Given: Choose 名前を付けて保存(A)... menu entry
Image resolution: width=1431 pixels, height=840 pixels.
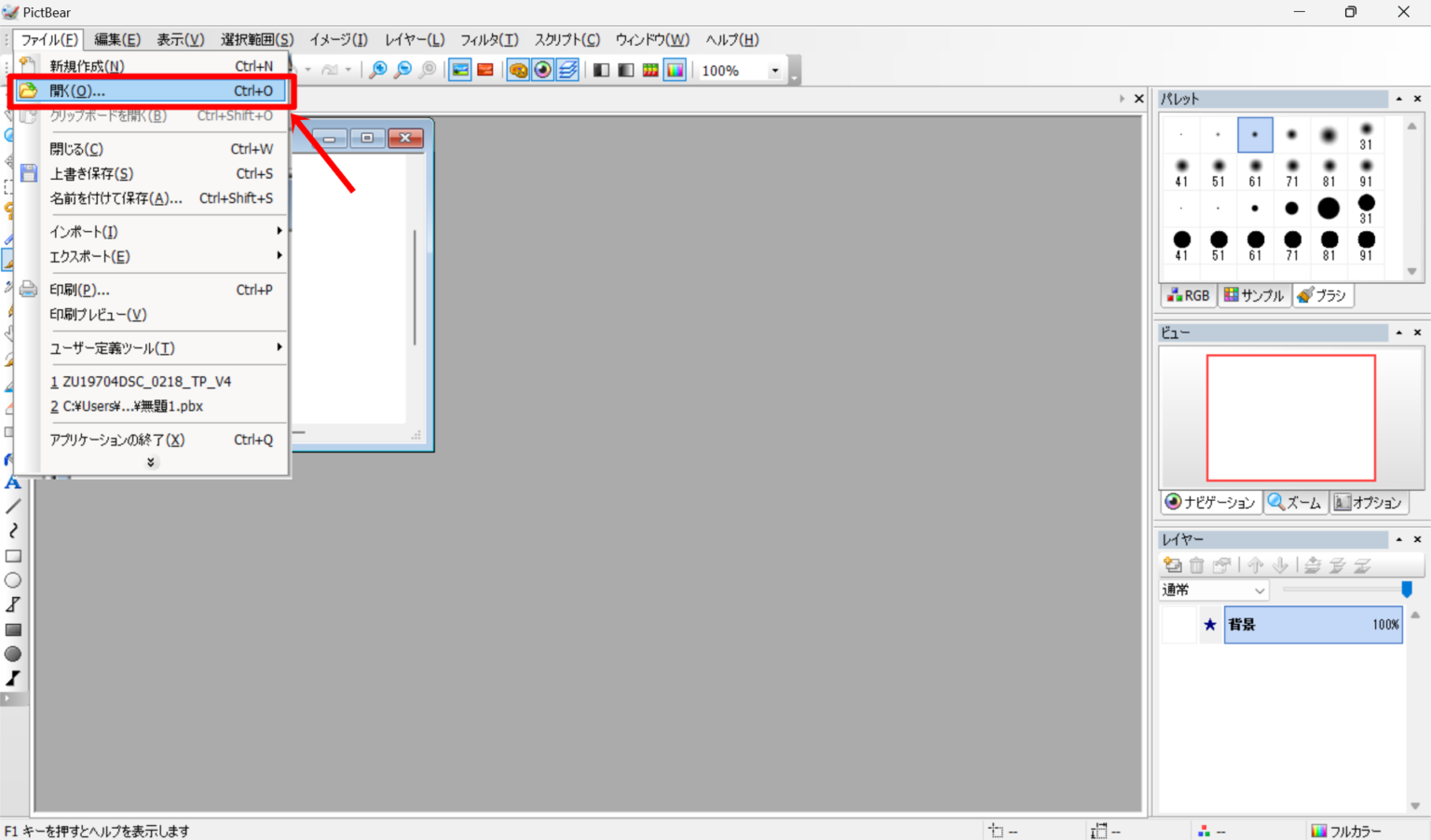Looking at the screenshot, I should [x=116, y=198].
